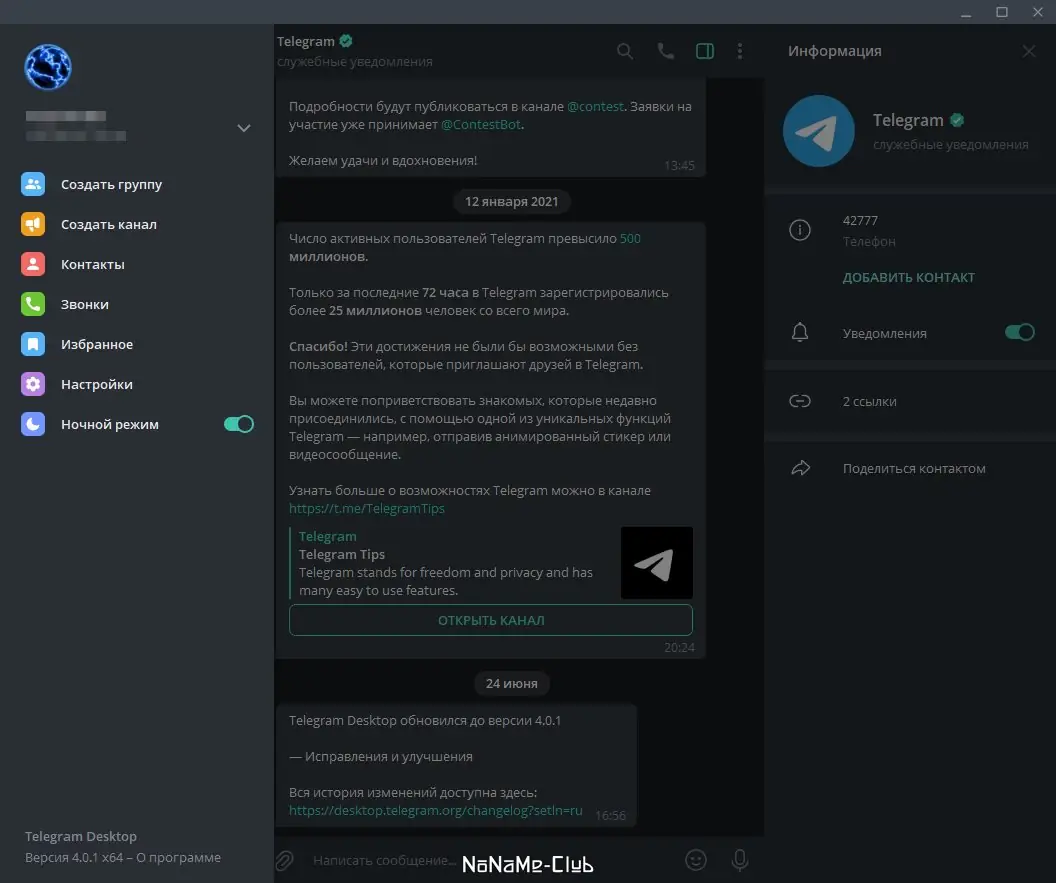1056x883 pixels.
Task: Click the profile avatar in side menu
Action: coord(48,67)
